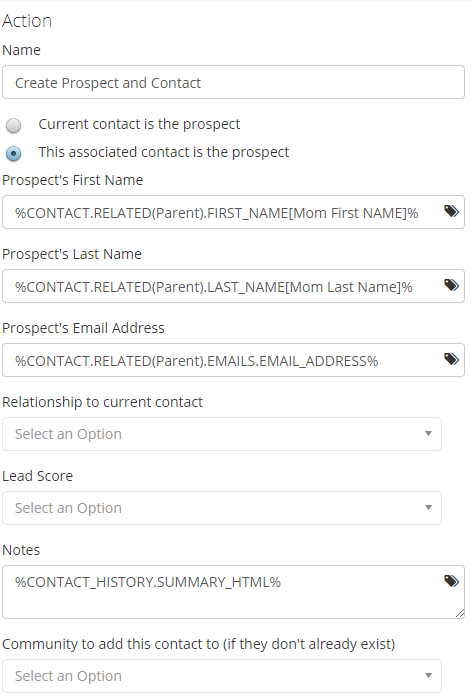Click into the action Name field
The width and height of the screenshot is (471, 696).
(x=234, y=83)
